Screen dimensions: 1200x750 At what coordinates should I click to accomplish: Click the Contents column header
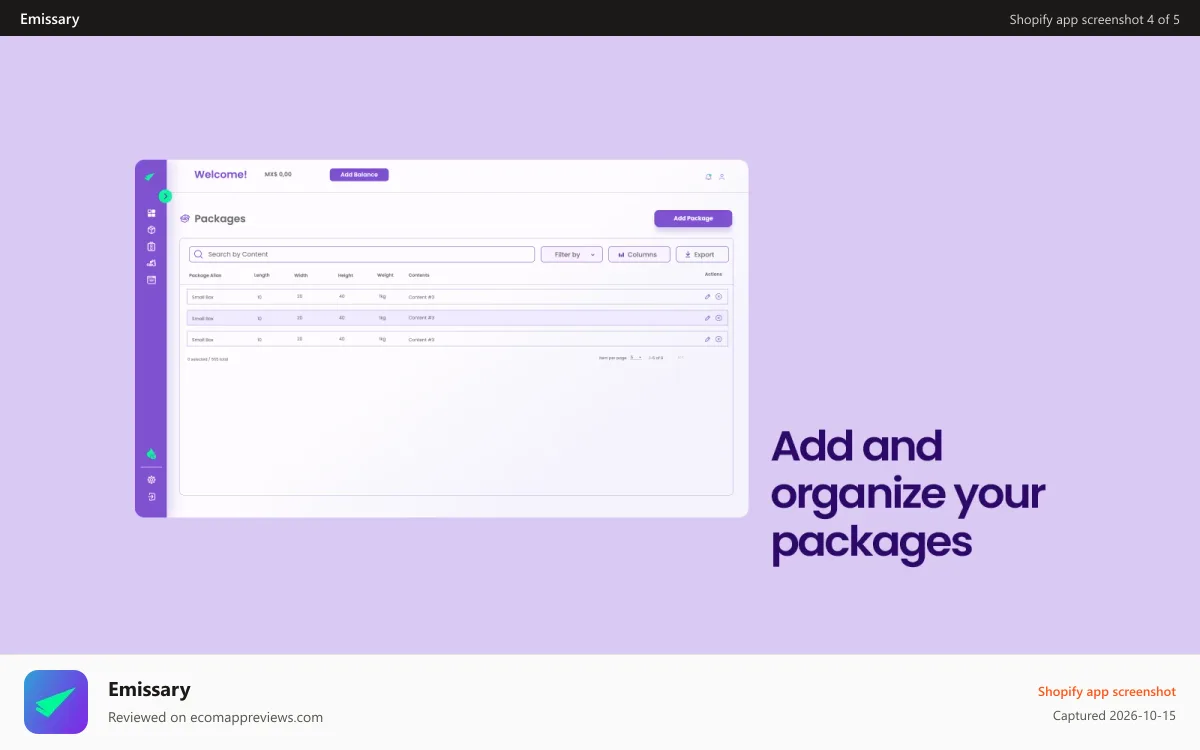click(x=419, y=275)
